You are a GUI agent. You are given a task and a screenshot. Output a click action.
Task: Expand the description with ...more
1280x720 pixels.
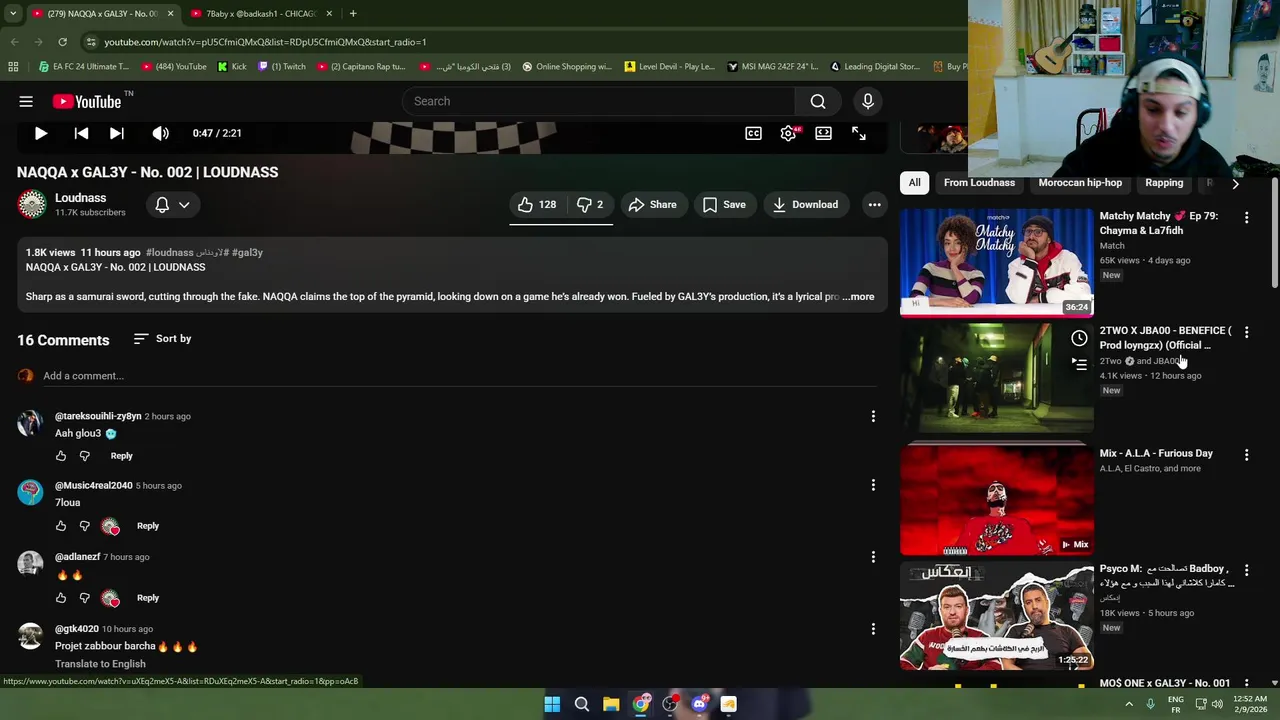(x=858, y=296)
